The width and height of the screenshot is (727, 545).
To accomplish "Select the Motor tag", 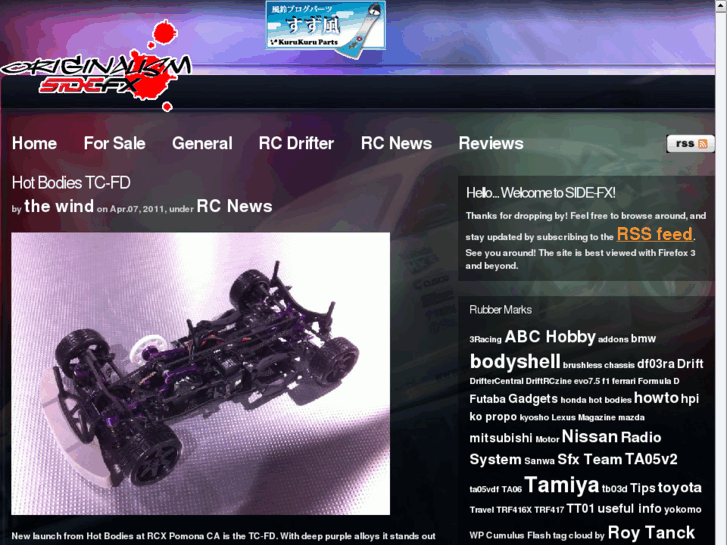I will [548, 439].
